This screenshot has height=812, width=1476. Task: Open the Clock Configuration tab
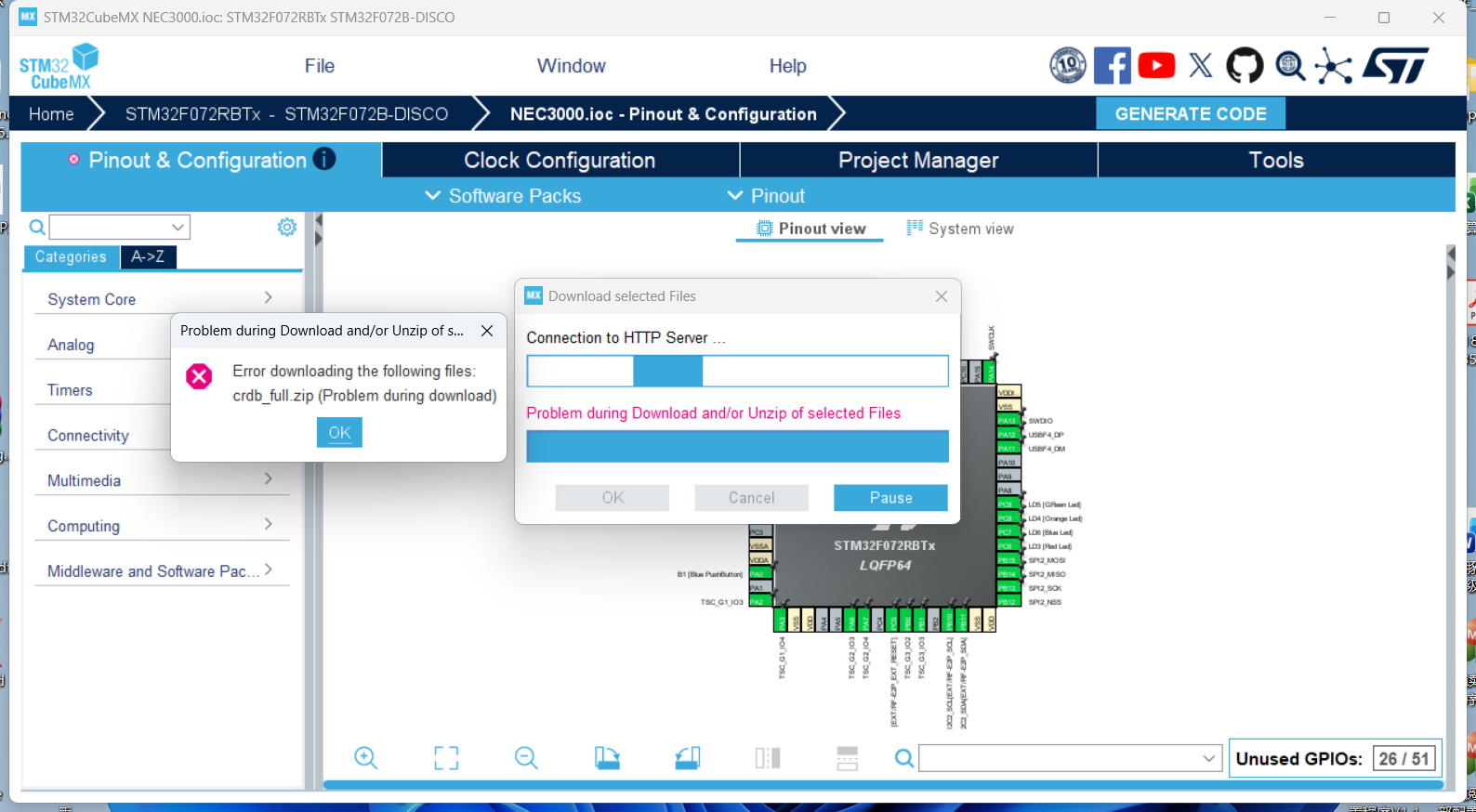point(560,160)
